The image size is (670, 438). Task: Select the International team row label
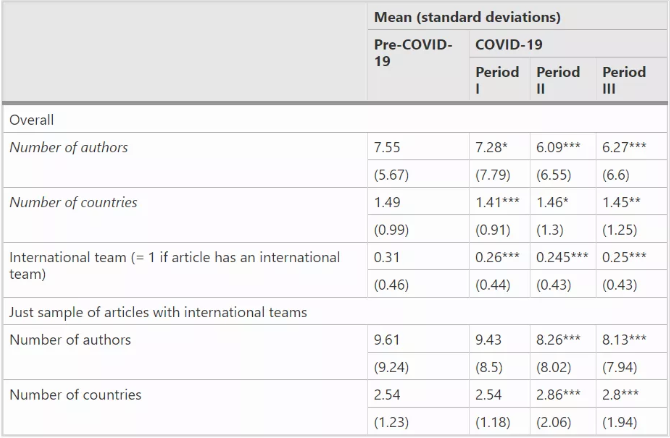[175, 265]
